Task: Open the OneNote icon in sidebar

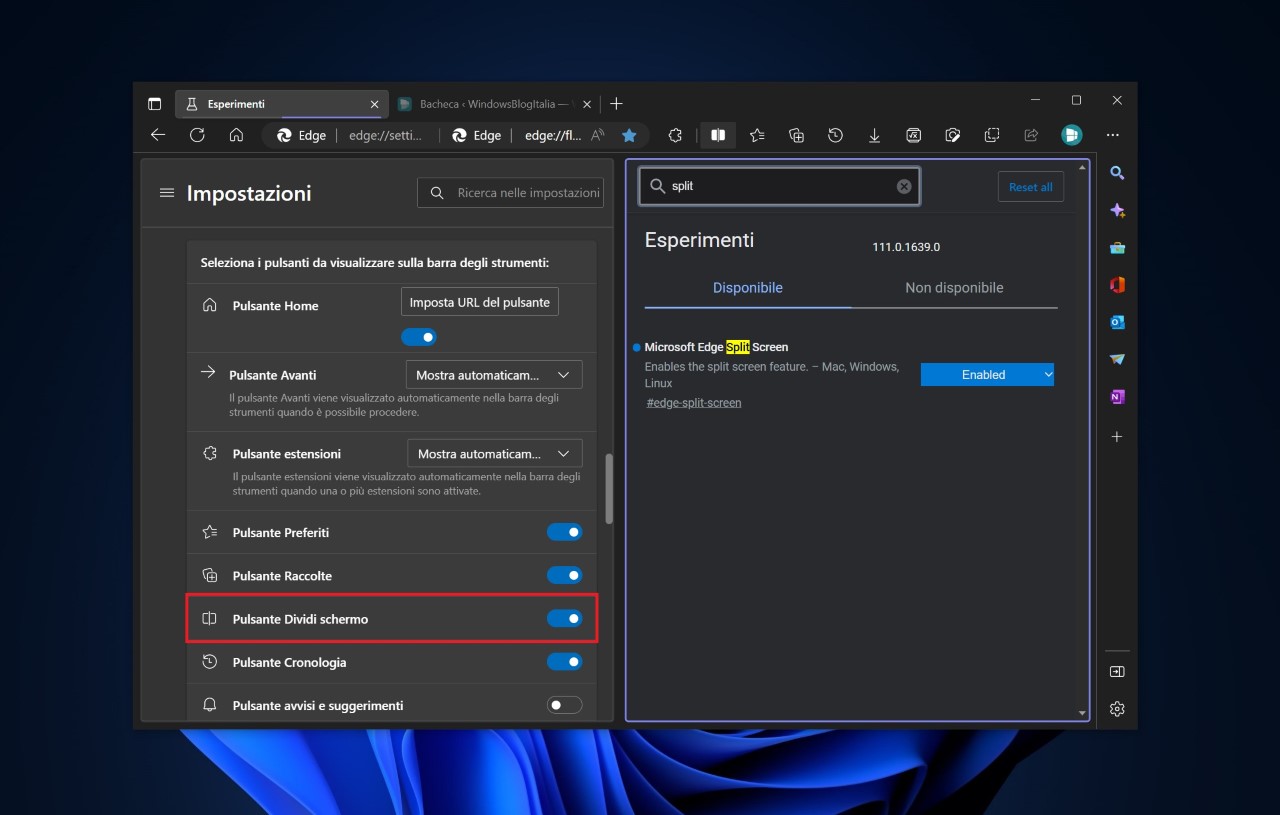Action: coord(1117,397)
